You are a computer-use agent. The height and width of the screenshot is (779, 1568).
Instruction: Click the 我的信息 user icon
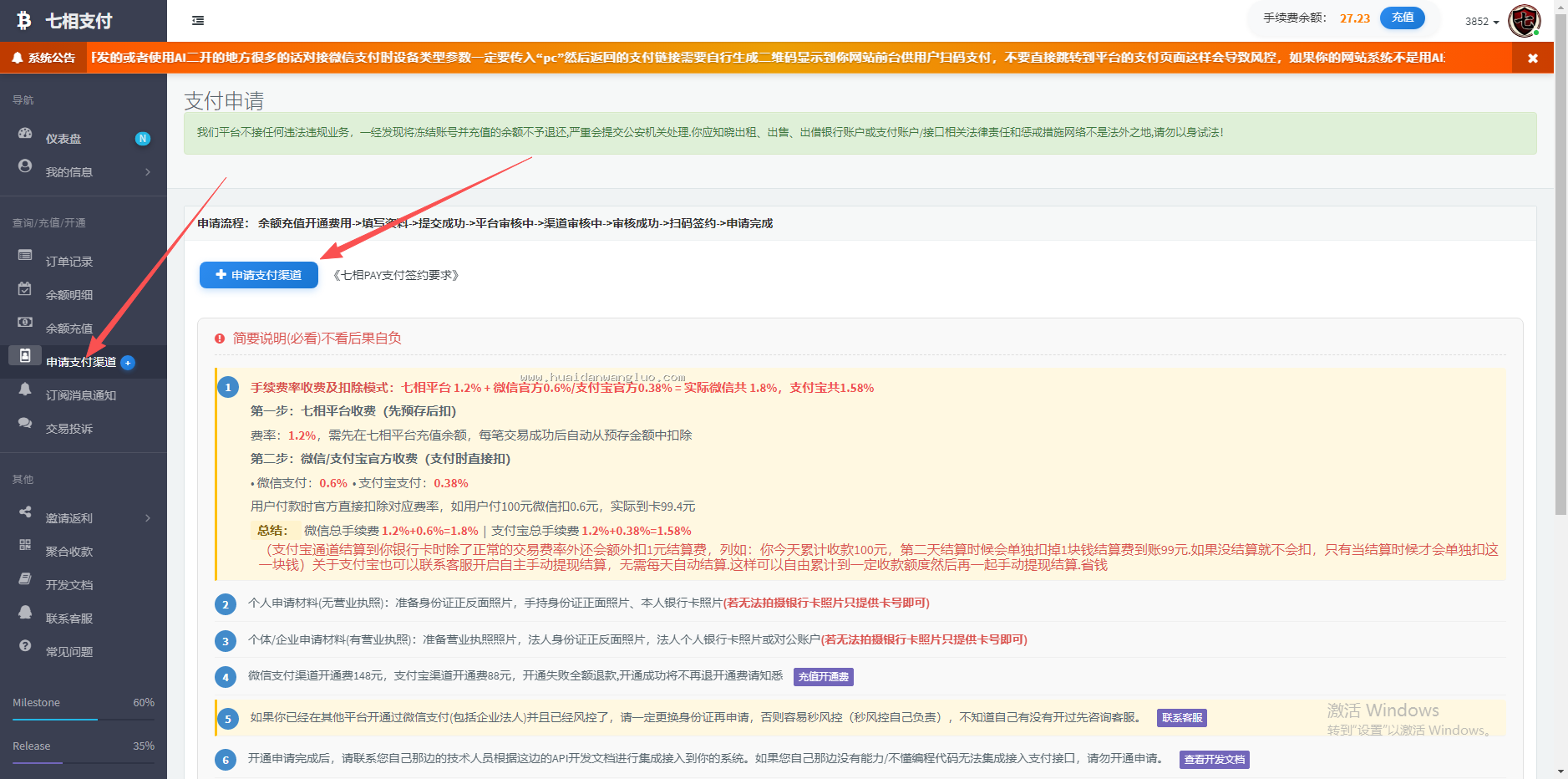click(x=25, y=166)
